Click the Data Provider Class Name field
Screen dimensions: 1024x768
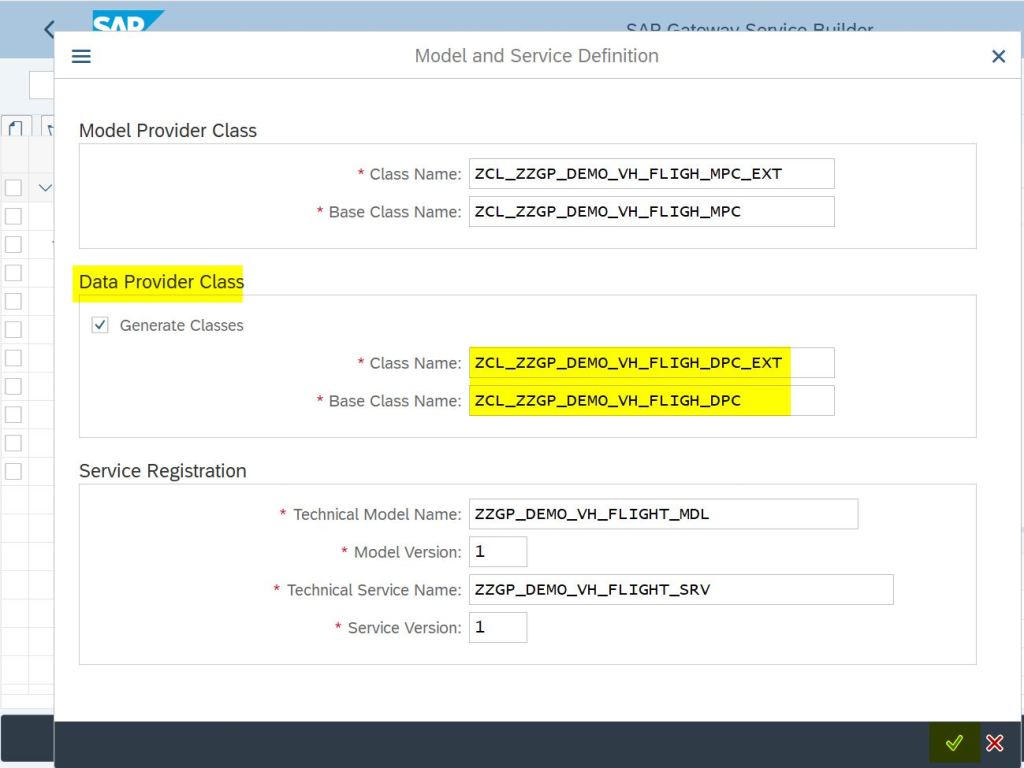(x=651, y=363)
